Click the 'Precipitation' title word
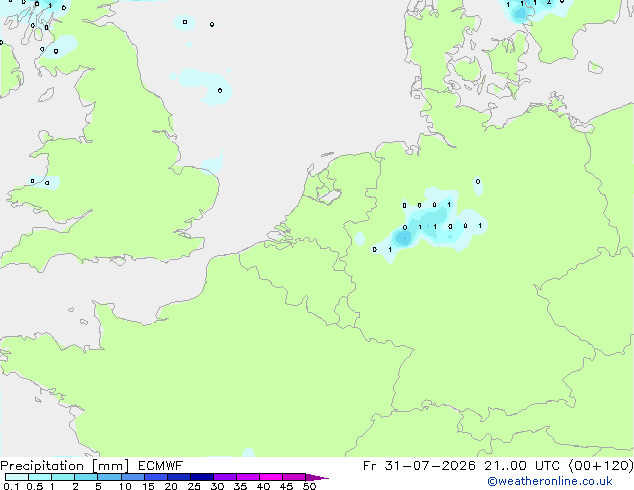 coord(42,466)
